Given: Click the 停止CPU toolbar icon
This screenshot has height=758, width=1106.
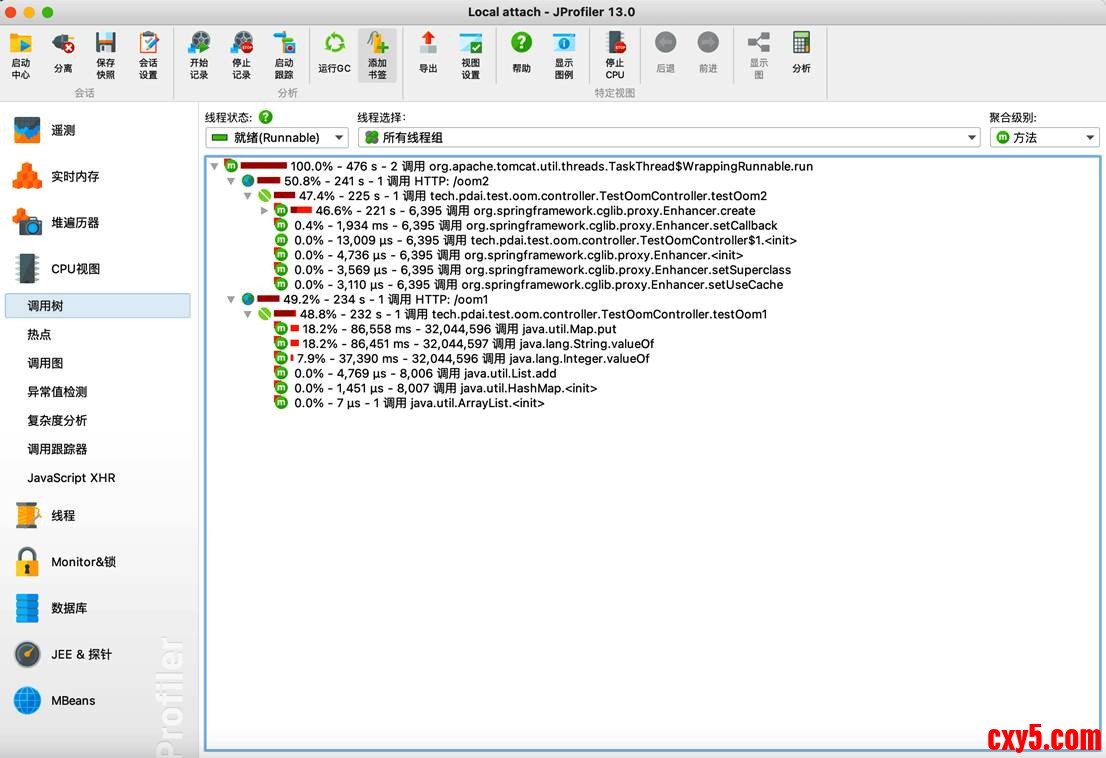Looking at the screenshot, I should 614,54.
